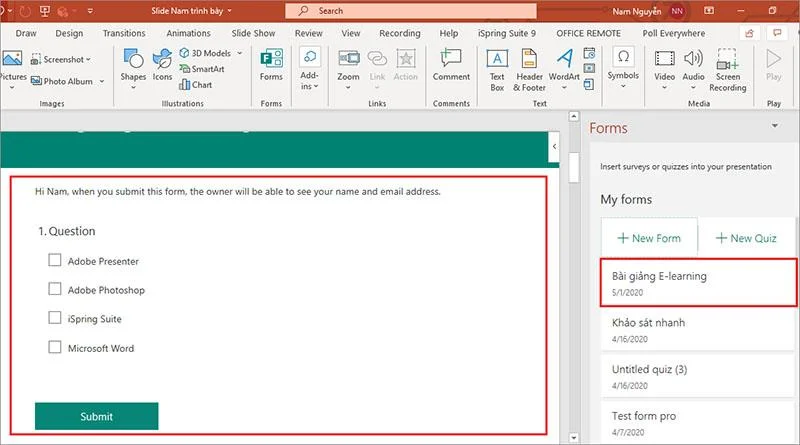This screenshot has width=800, height=445.
Task: Open the Animations tab
Action: pyautogui.click(x=188, y=33)
